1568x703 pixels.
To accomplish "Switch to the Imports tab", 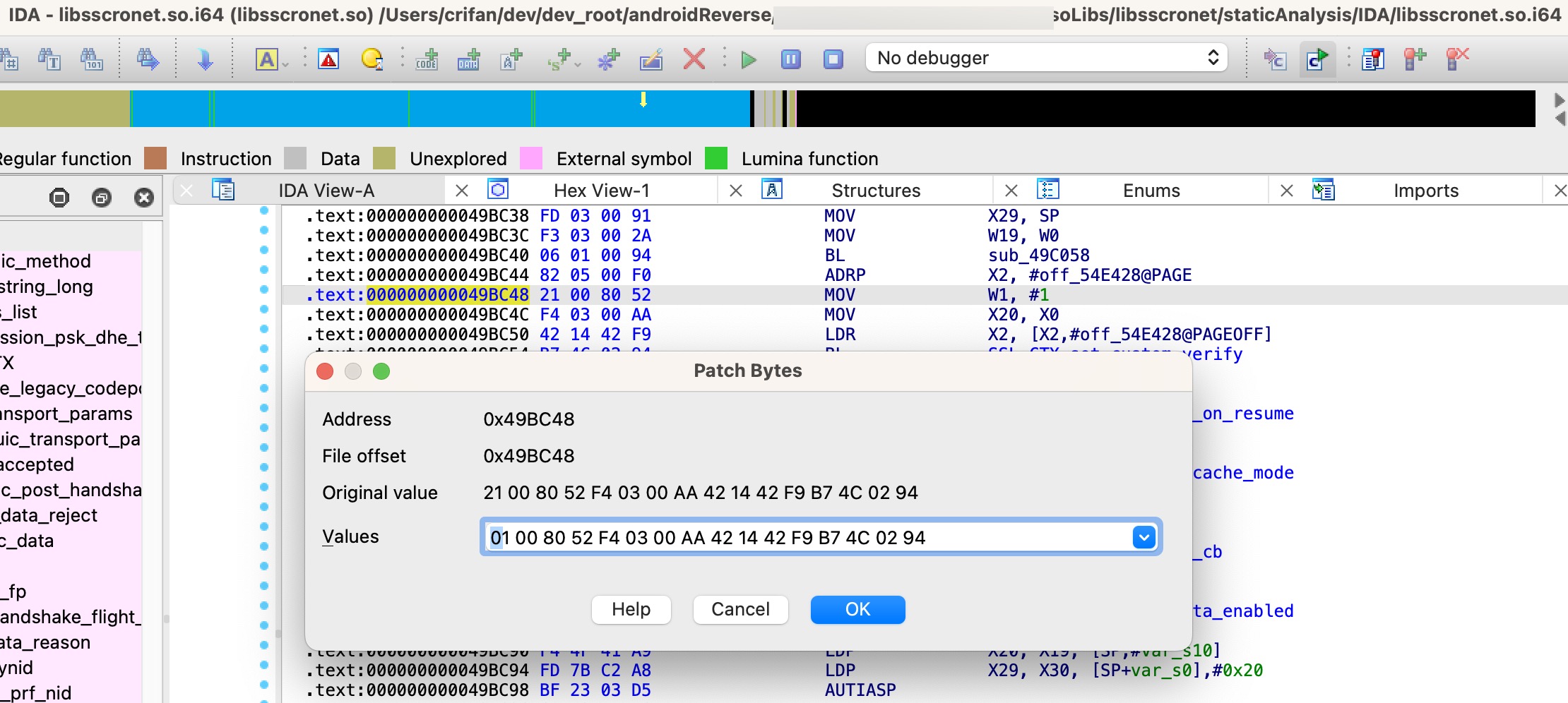I will coord(1426,191).
